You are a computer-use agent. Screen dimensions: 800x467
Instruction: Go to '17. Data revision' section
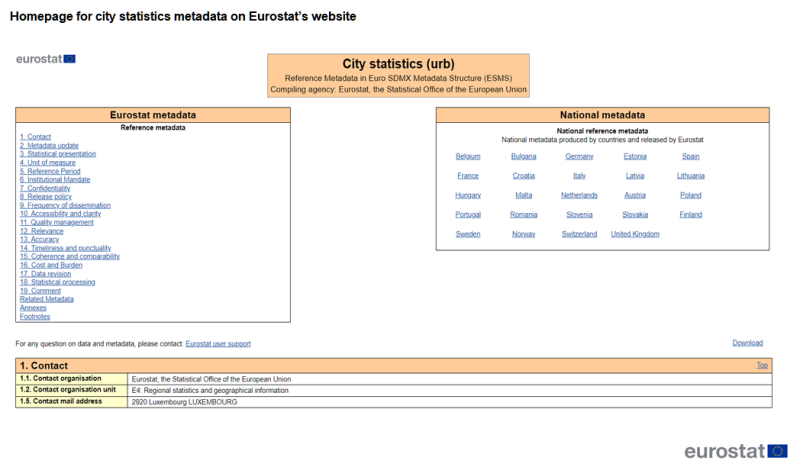click(x=45, y=274)
